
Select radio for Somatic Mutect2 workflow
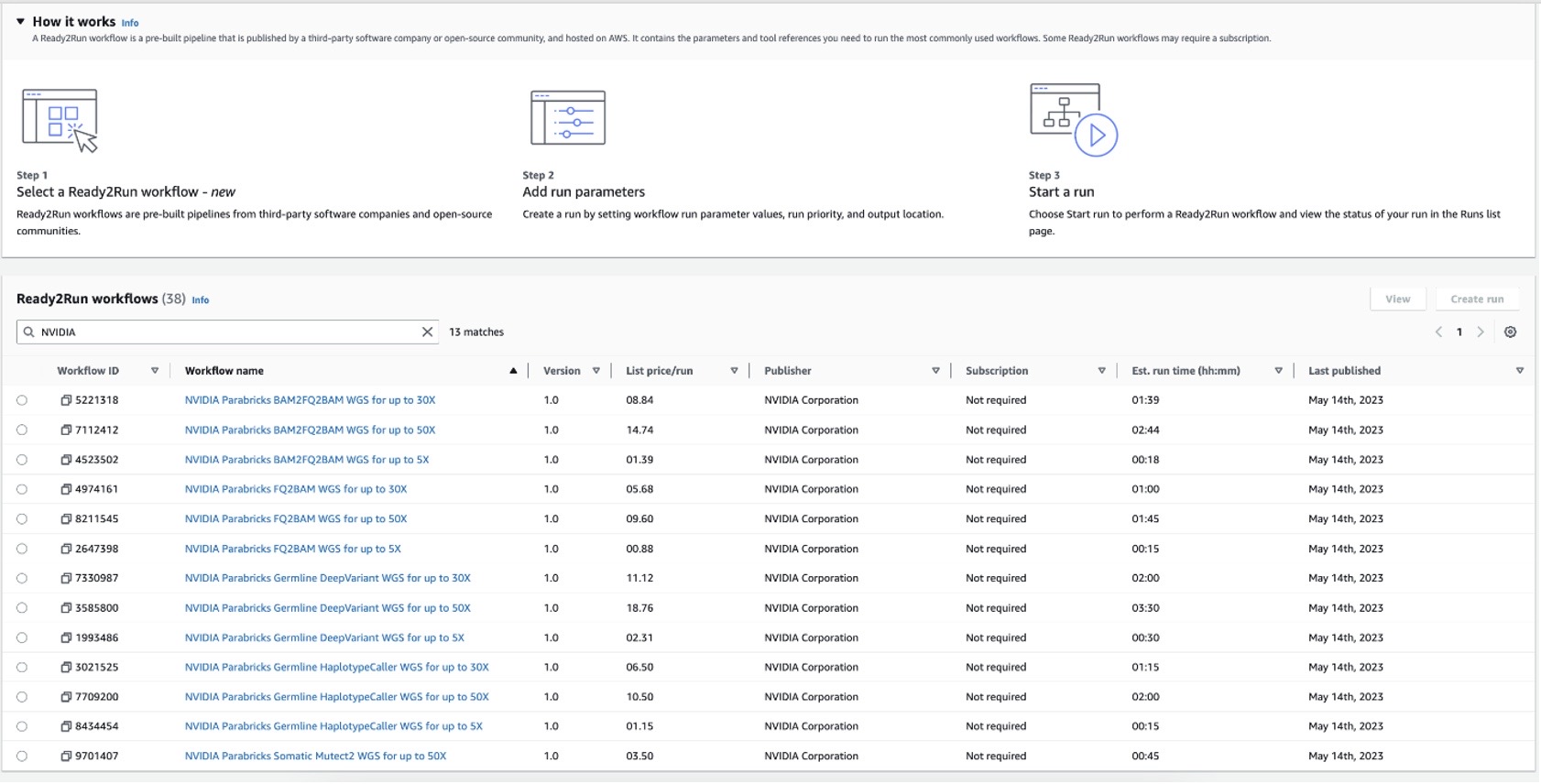22,757
